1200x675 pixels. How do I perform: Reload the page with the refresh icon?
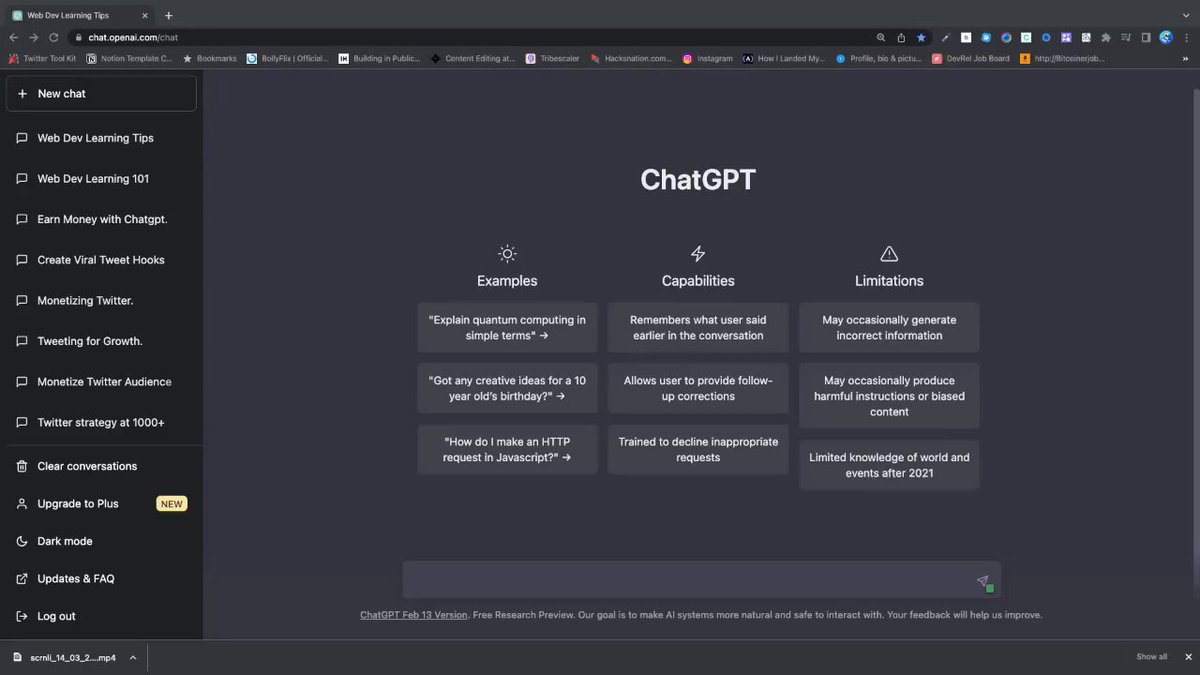point(54,37)
